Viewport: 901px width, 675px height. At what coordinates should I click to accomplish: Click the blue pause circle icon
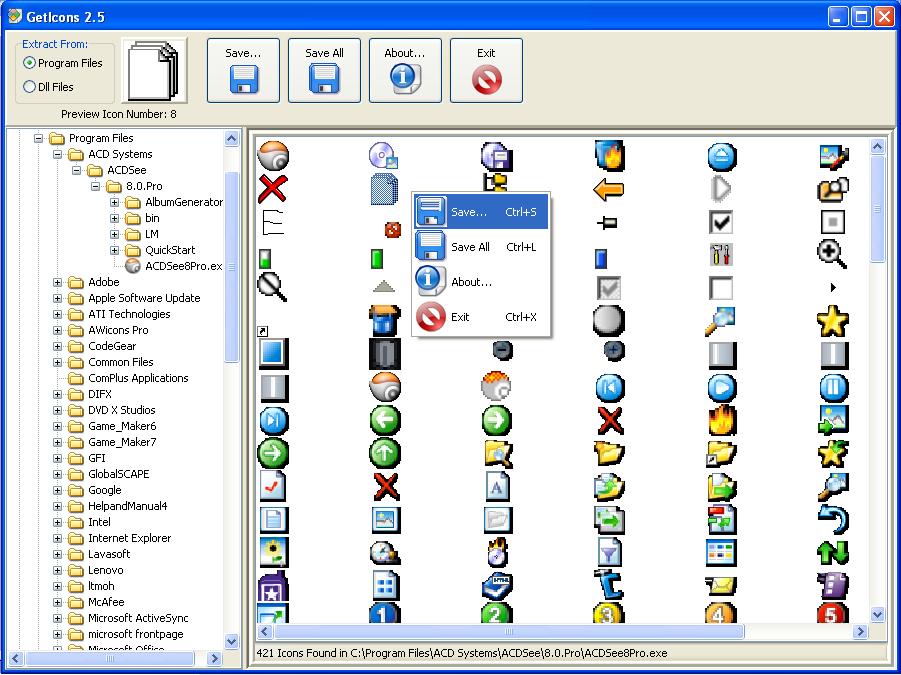(x=833, y=388)
